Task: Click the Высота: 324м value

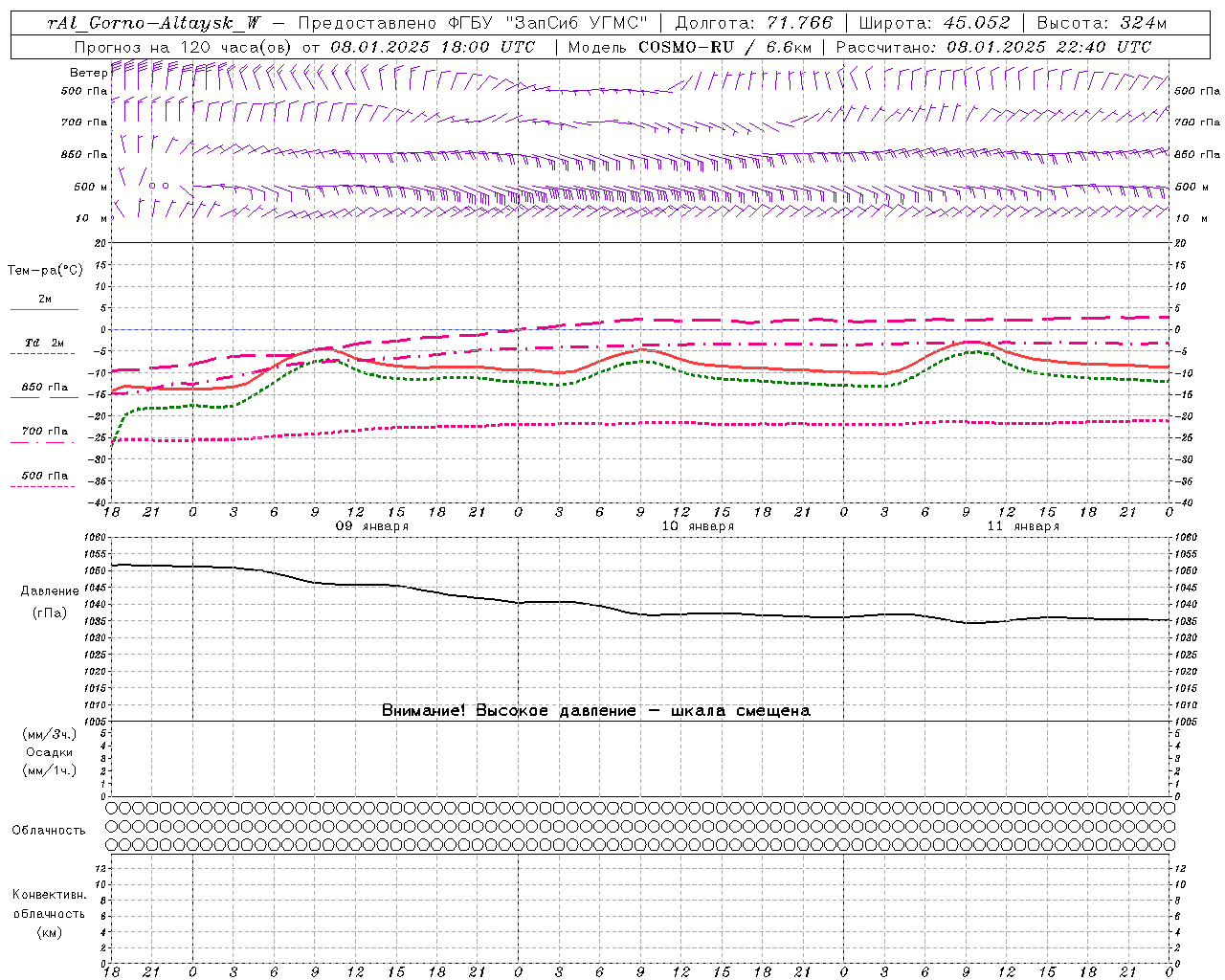Action: pyautogui.click(x=1102, y=23)
